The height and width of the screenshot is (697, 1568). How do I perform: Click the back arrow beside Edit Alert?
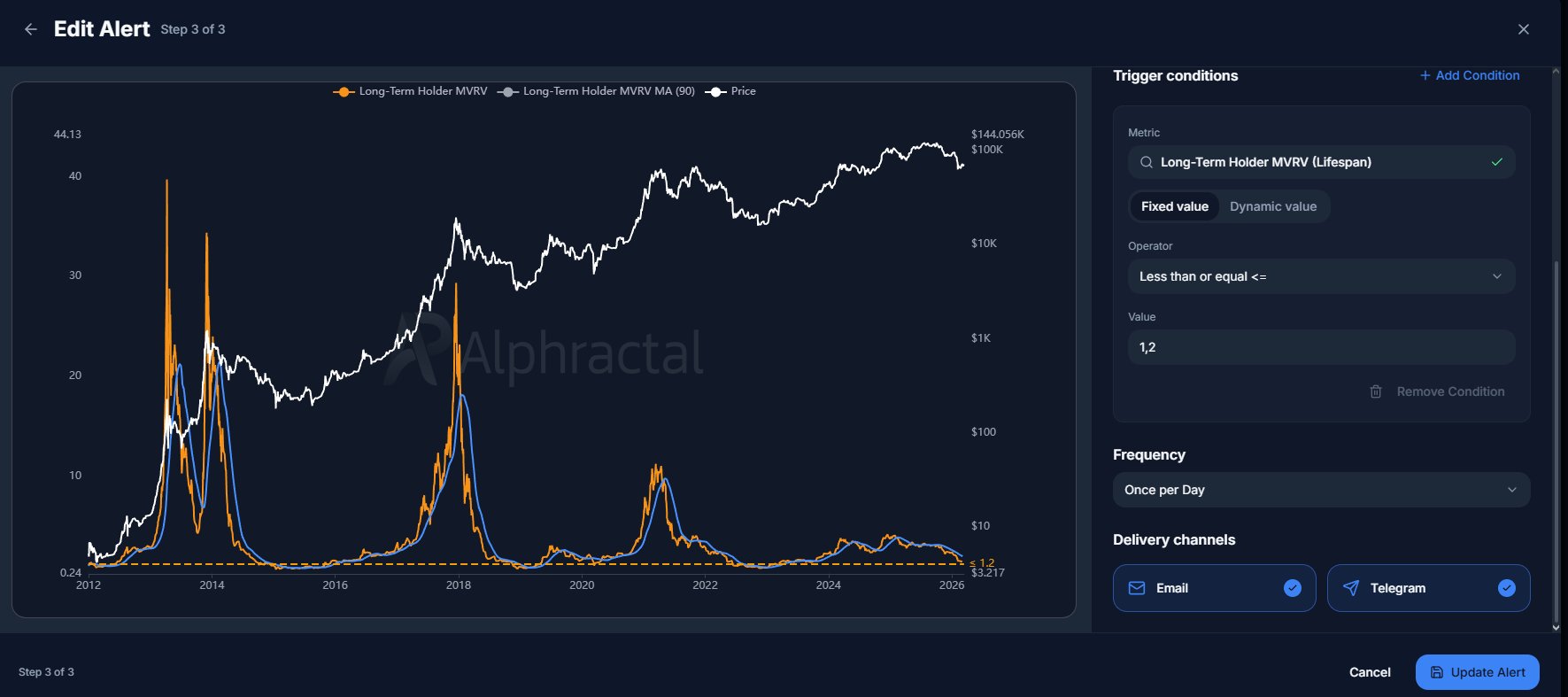coord(31,29)
